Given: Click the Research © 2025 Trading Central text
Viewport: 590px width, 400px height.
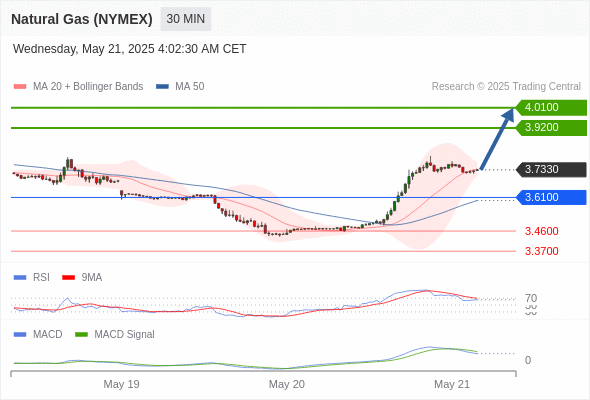Looking at the screenshot, I should point(506,87).
